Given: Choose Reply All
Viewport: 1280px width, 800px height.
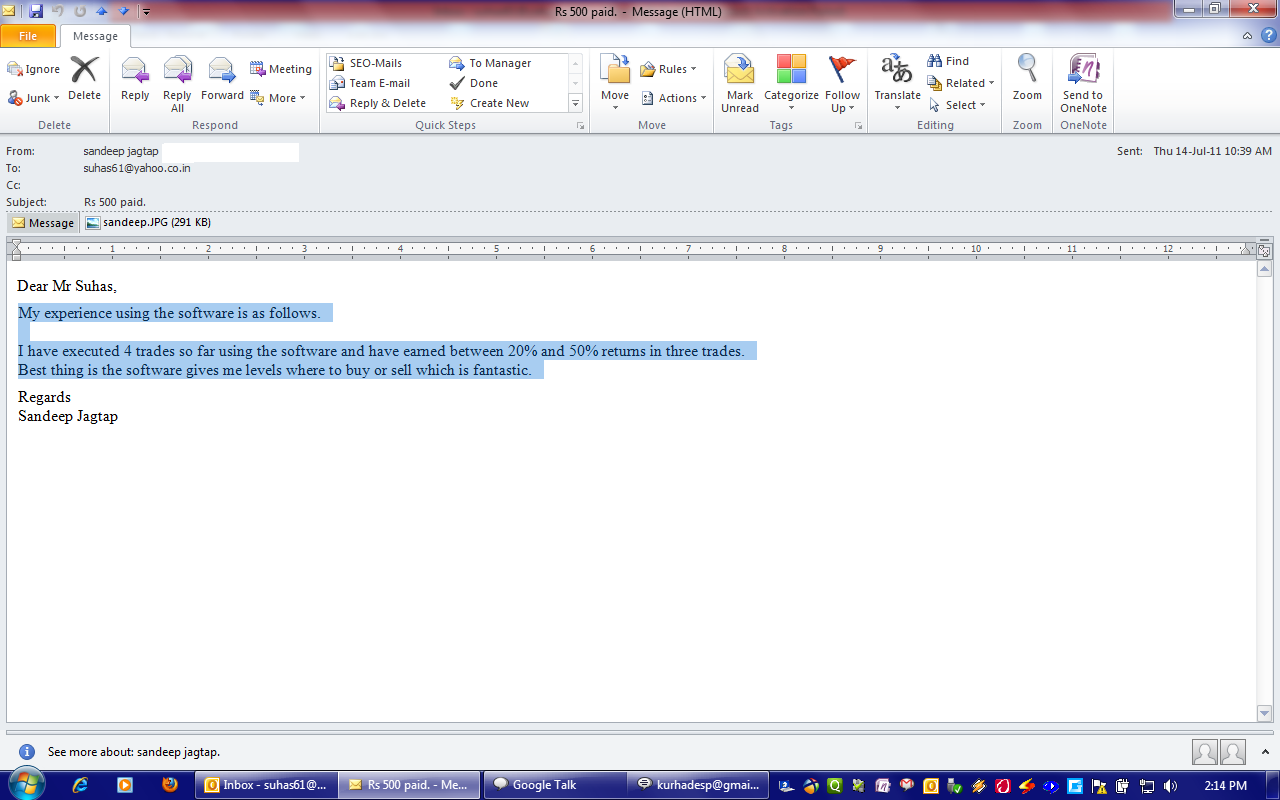Looking at the screenshot, I should [x=177, y=84].
